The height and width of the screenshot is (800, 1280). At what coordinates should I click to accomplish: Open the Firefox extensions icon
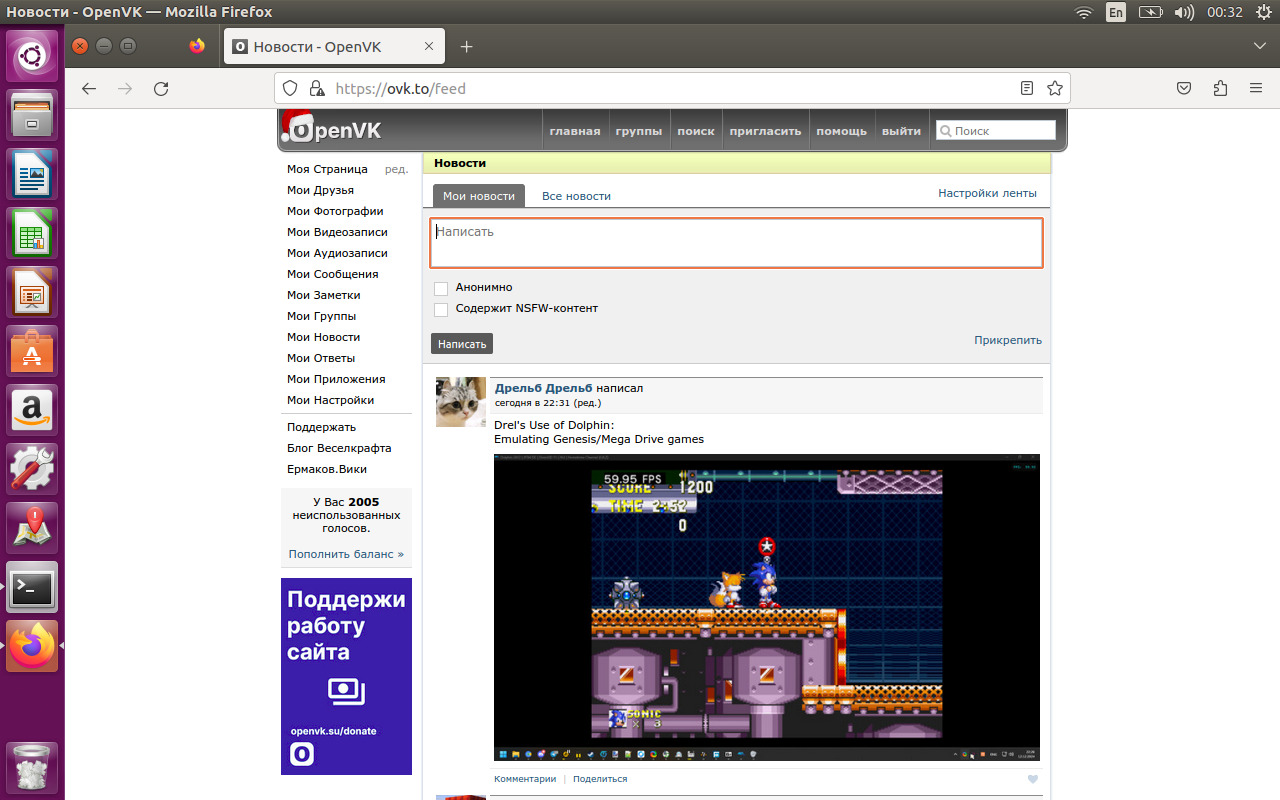pyautogui.click(x=1220, y=89)
